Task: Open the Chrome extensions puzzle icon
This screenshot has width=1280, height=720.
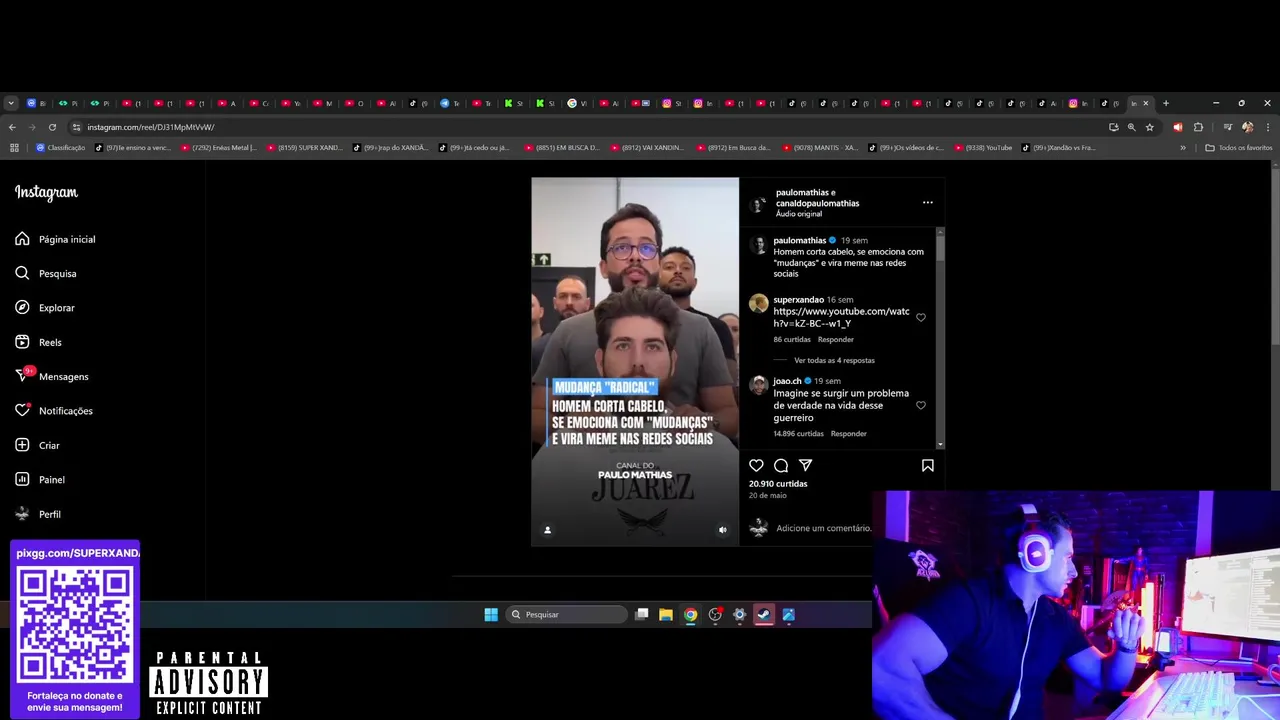Action: pyautogui.click(x=1198, y=127)
